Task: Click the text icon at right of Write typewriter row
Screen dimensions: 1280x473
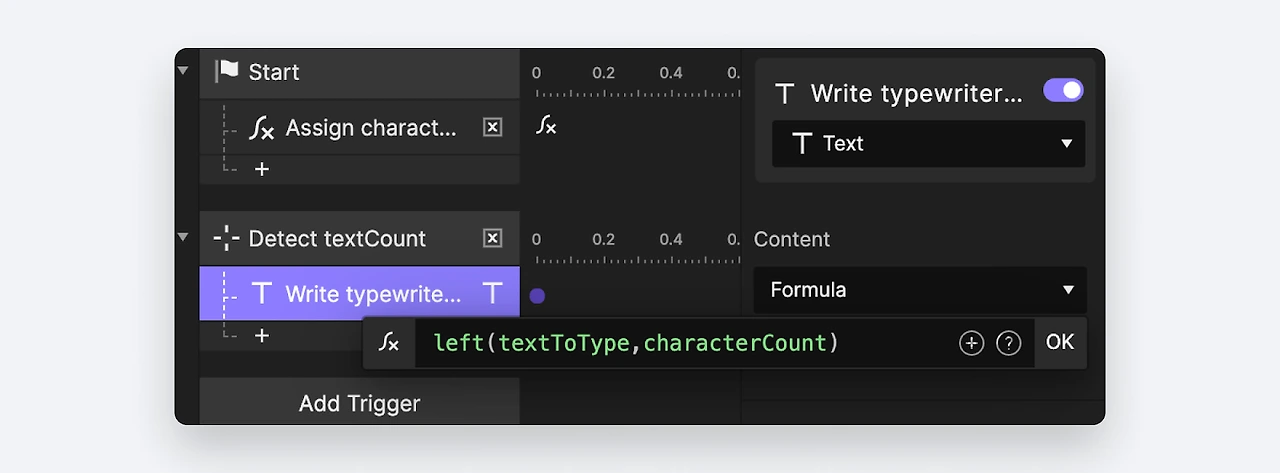Action: [492, 293]
